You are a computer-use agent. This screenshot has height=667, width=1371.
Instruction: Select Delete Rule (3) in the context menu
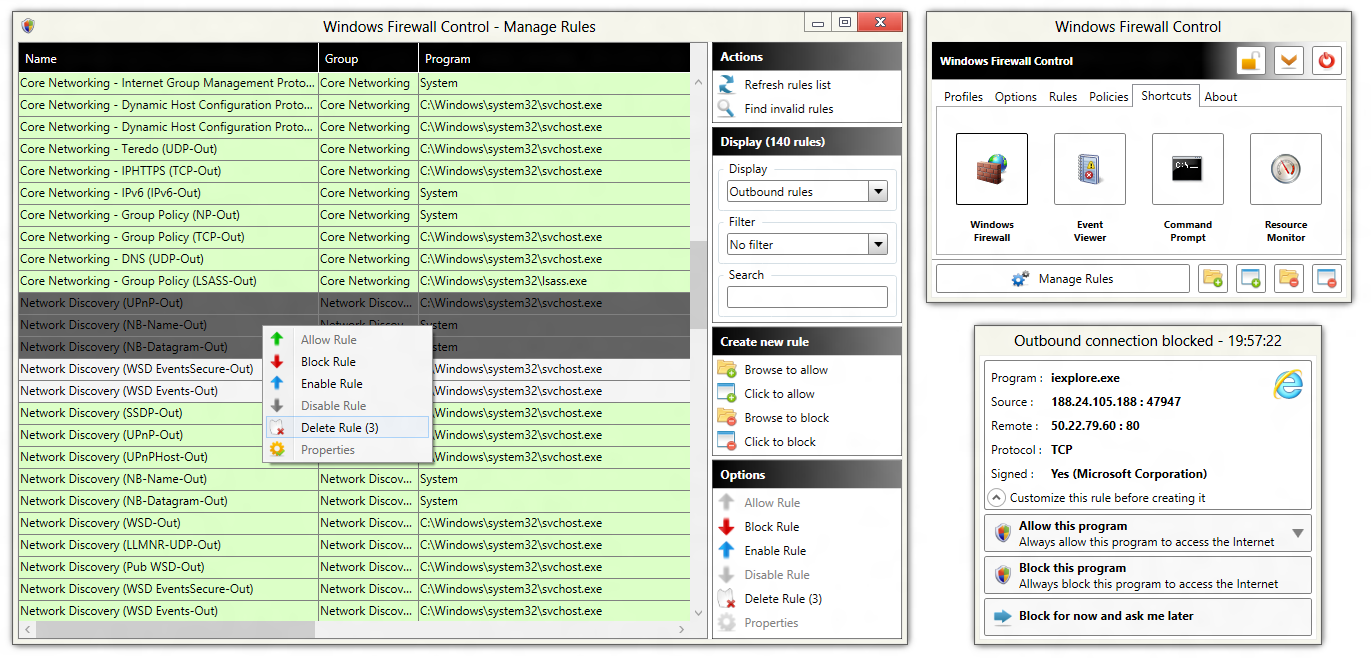(x=347, y=428)
